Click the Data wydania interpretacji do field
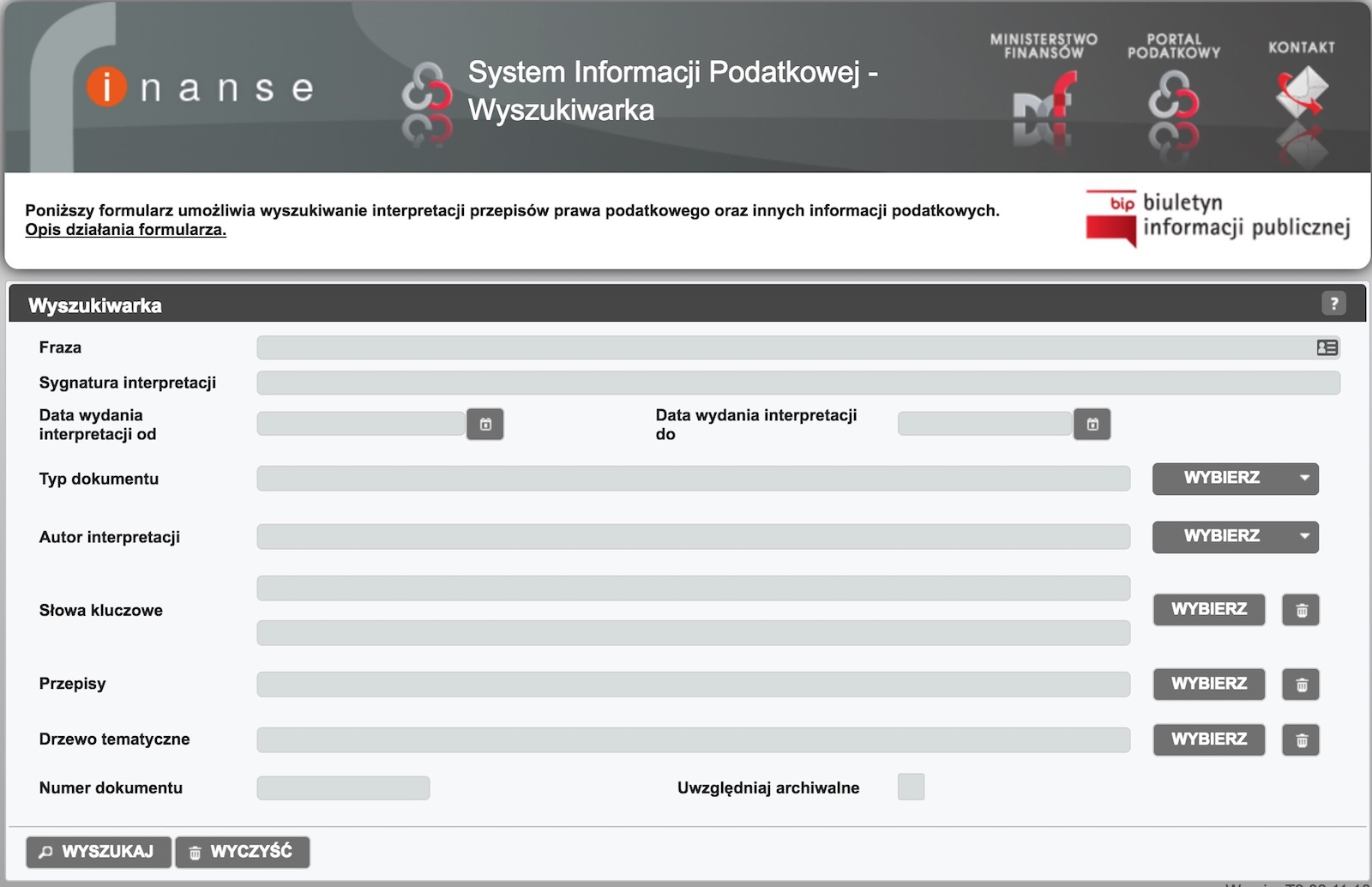The image size is (1372, 887). (985, 424)
